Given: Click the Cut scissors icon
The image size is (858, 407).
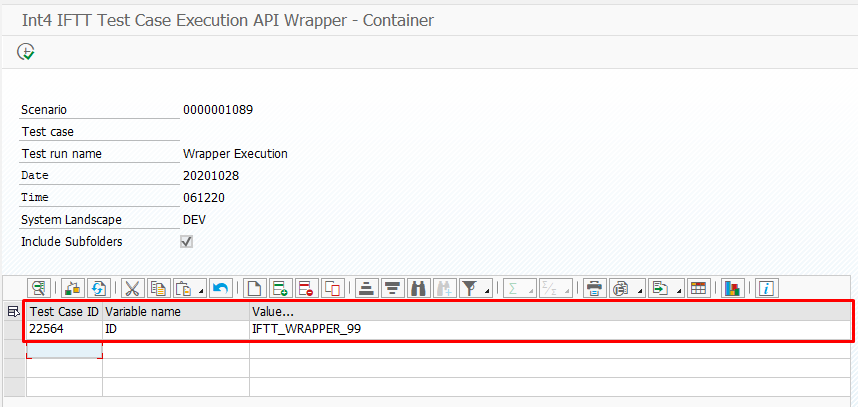Looking at the screenshot, I should tap(131, 288).
